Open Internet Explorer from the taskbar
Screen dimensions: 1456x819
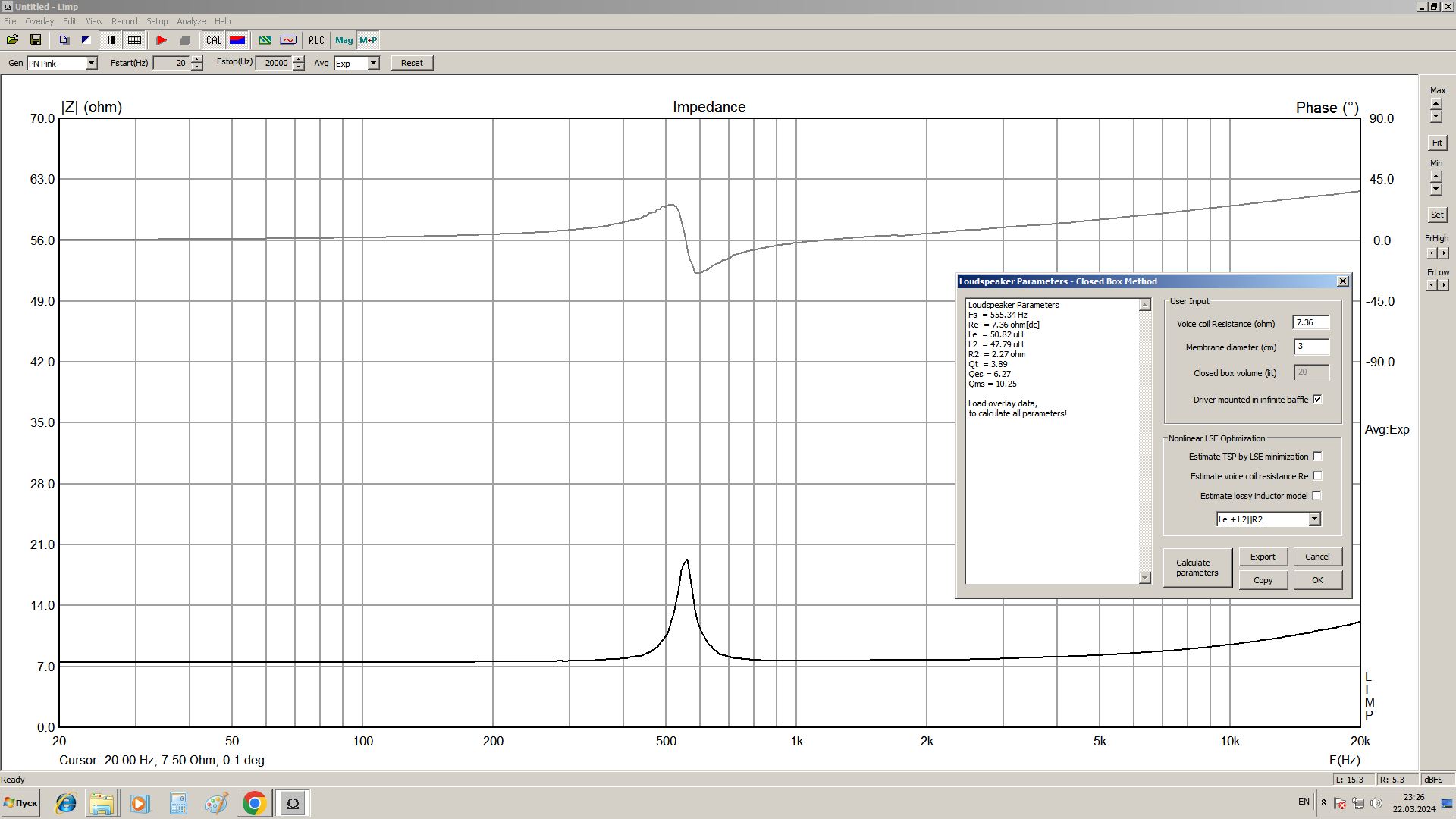click(66, 803)
